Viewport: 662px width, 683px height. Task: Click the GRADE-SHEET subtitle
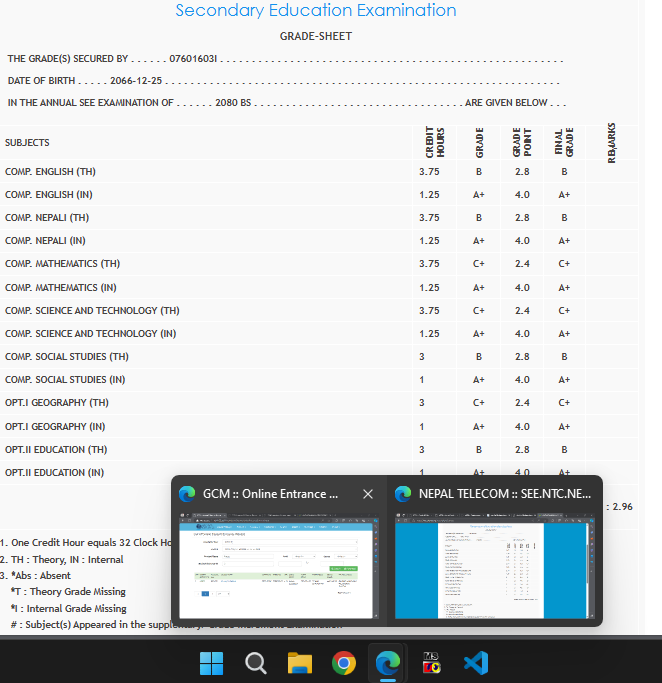coord(315,37)
